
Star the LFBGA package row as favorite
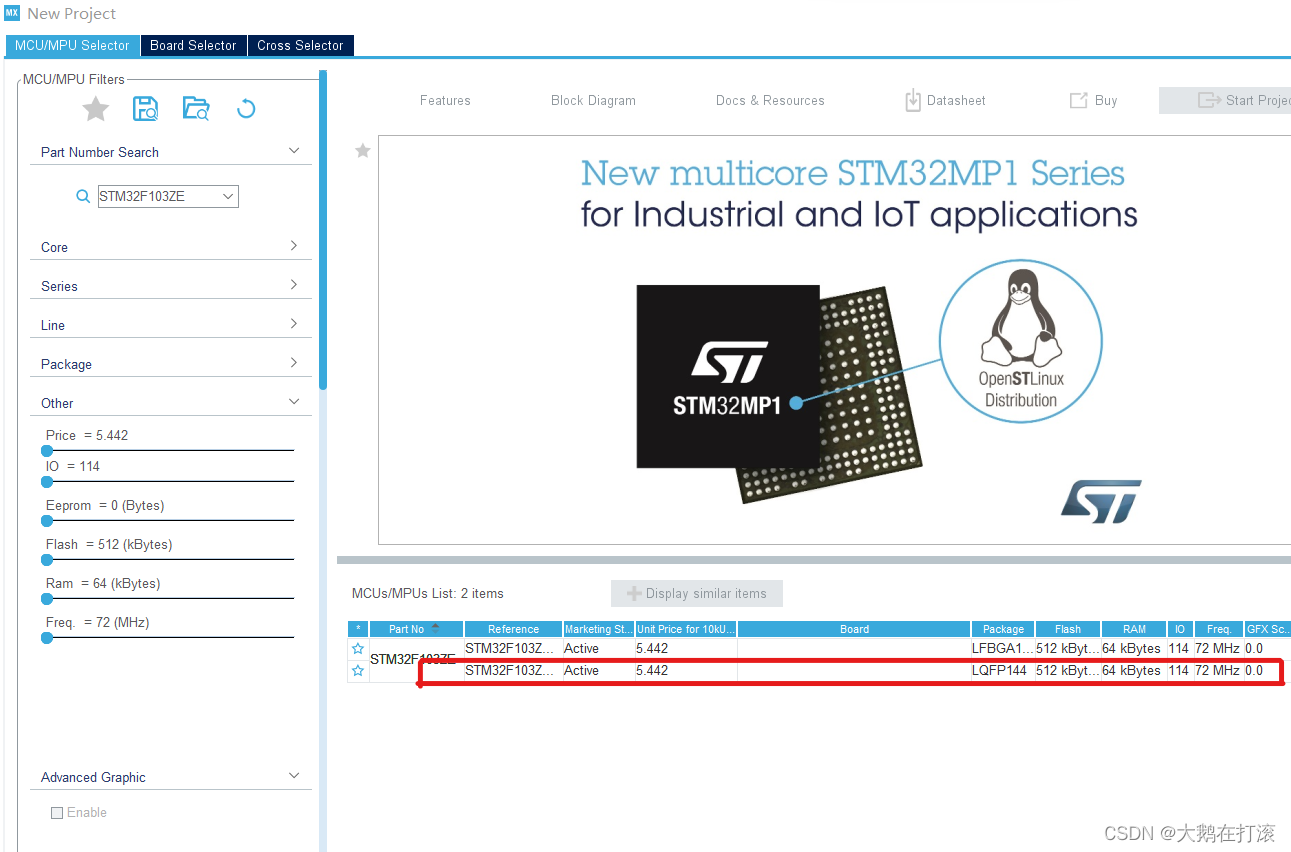click(x=358, y=649)
